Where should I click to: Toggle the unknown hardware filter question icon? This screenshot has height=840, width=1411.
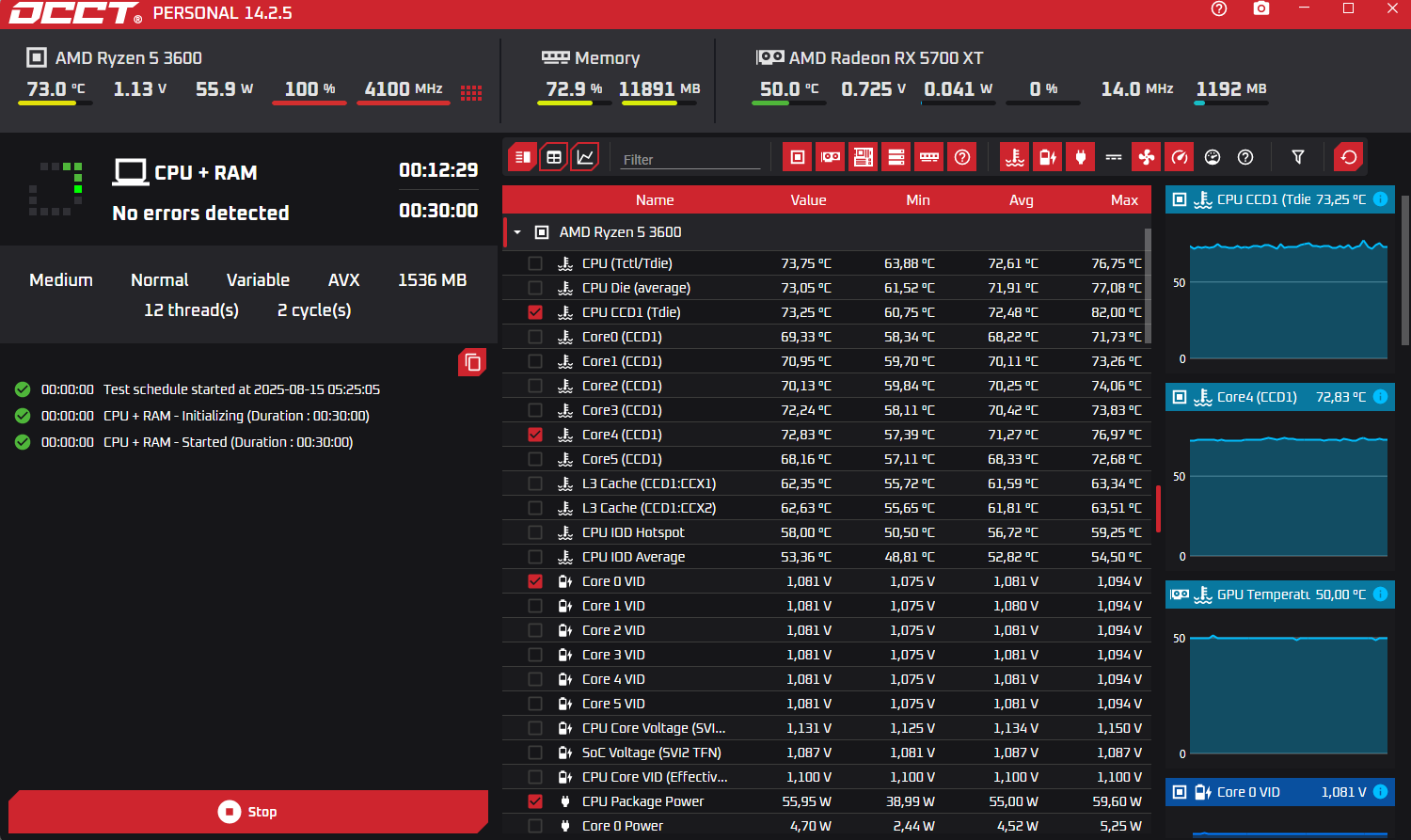(x=962, y=157)
